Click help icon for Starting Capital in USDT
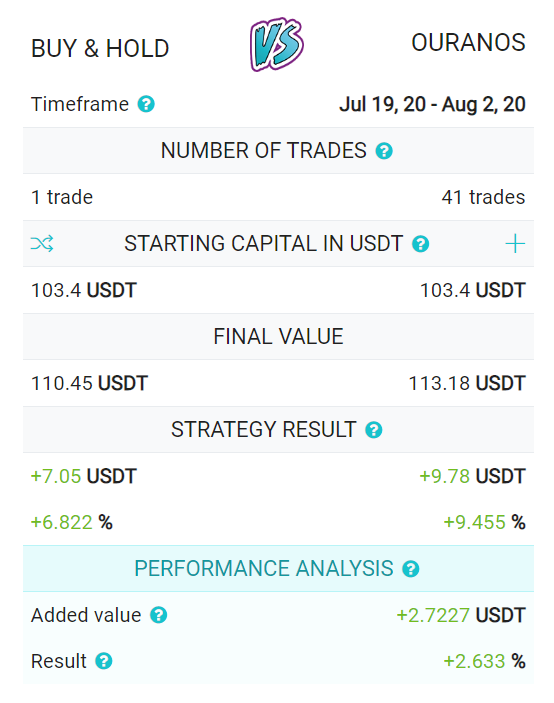The image size is (554, 703). click(420, 244)
